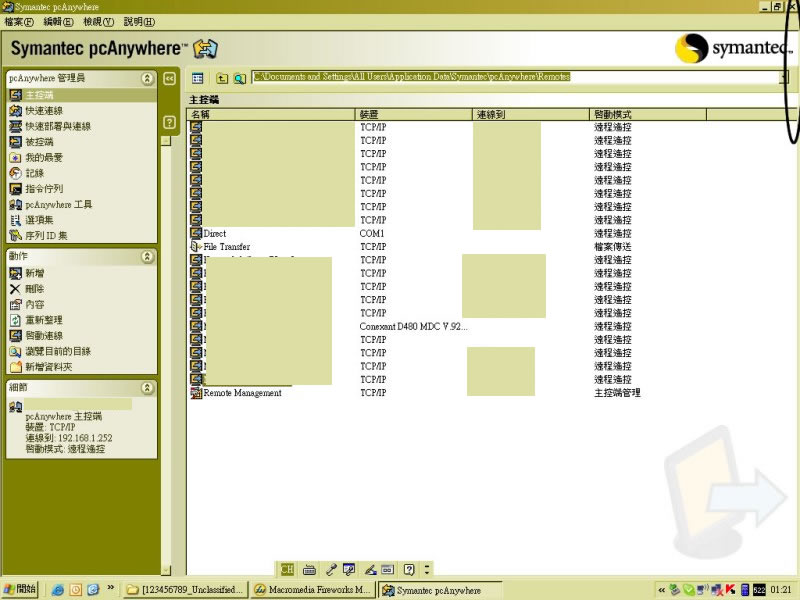Select the File Transfer item
The image size is (800, 600).
[x=227, y=247]
